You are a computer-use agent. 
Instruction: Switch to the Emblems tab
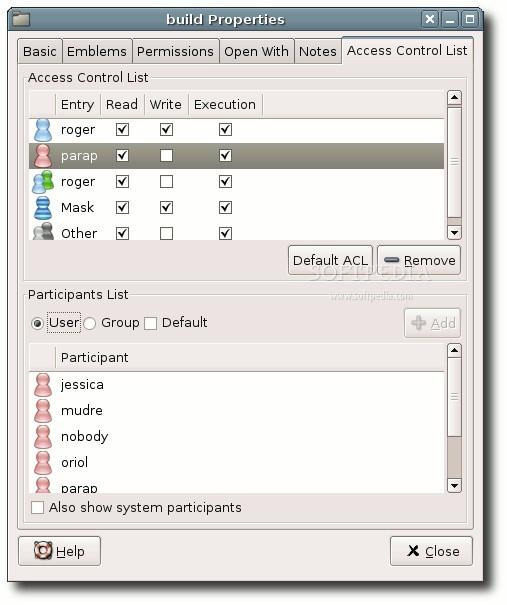(x=97, y=51)
